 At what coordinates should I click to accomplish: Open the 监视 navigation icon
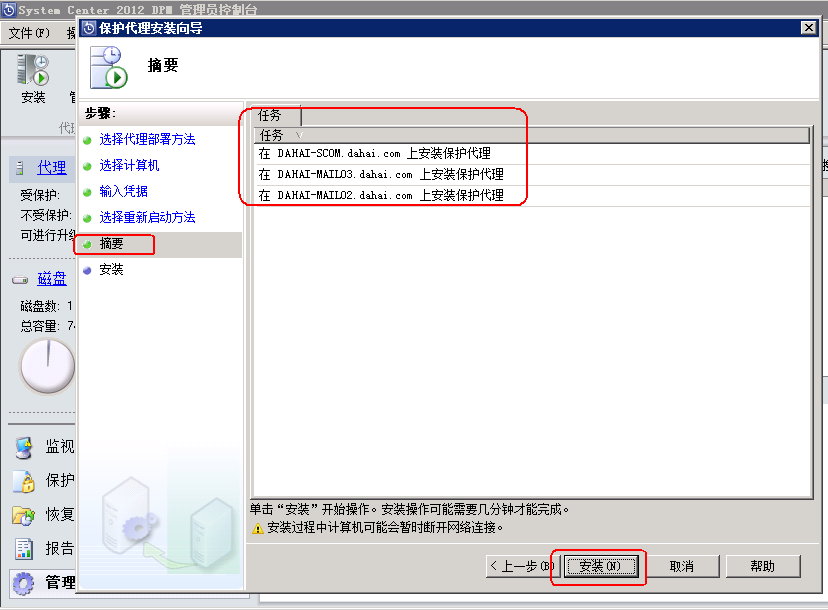[23, 447]
